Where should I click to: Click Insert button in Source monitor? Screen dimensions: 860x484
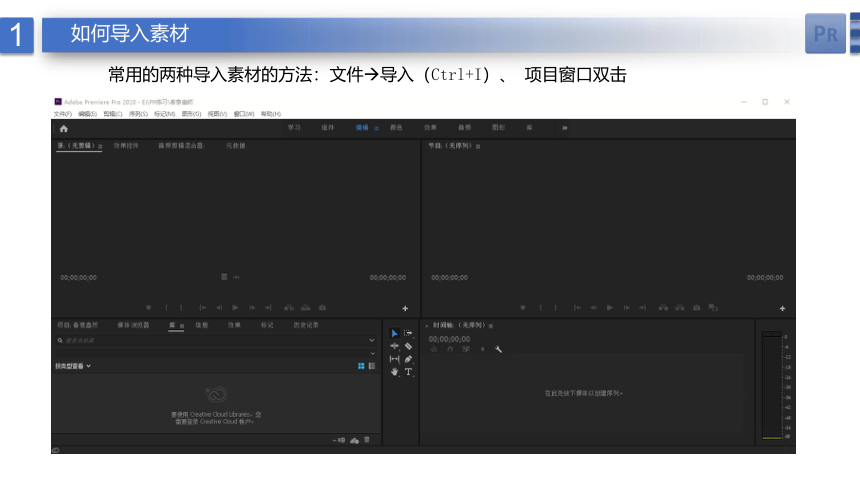pos(288,308)
